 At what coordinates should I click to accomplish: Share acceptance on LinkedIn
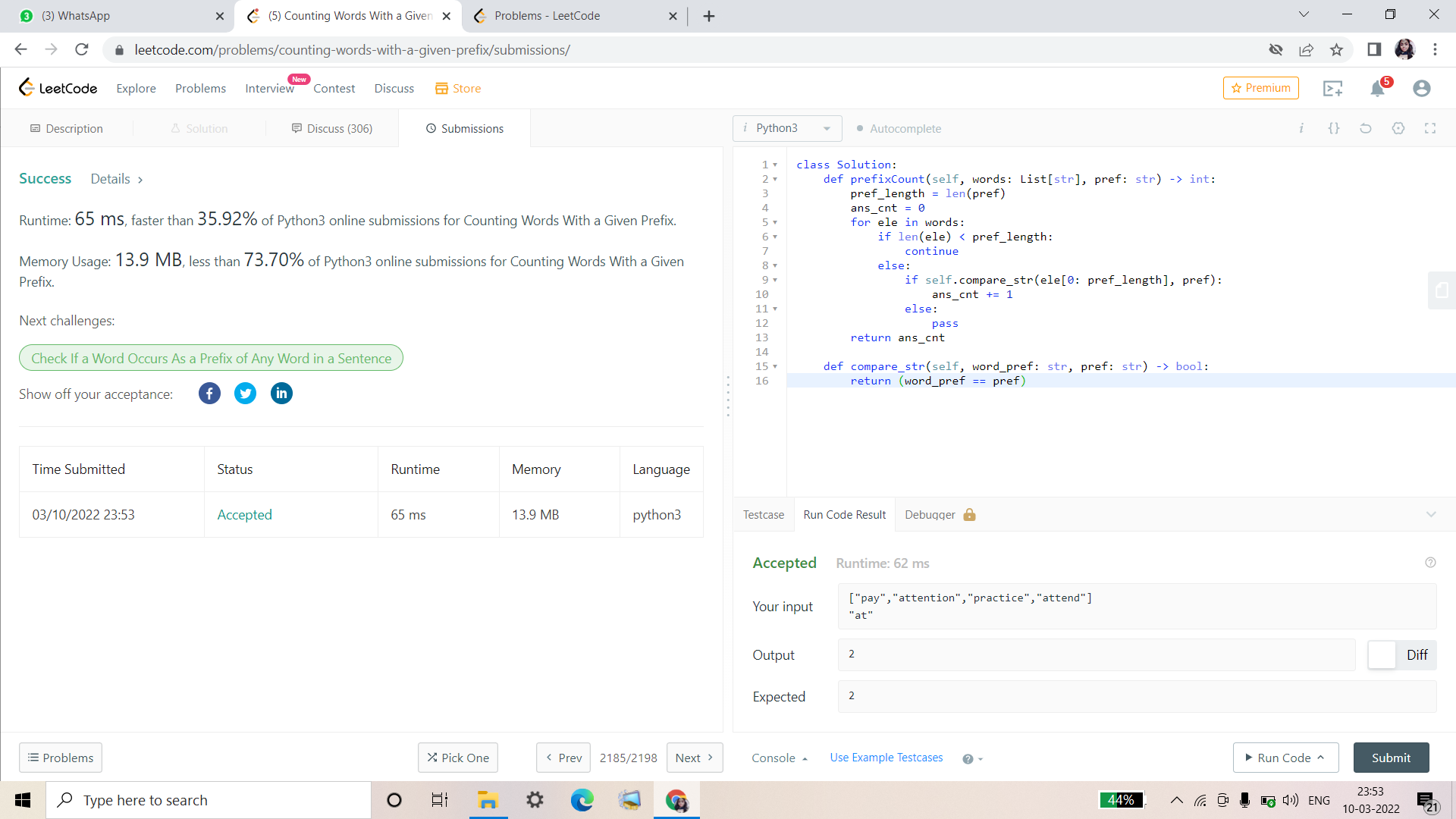tap(281, 394)
